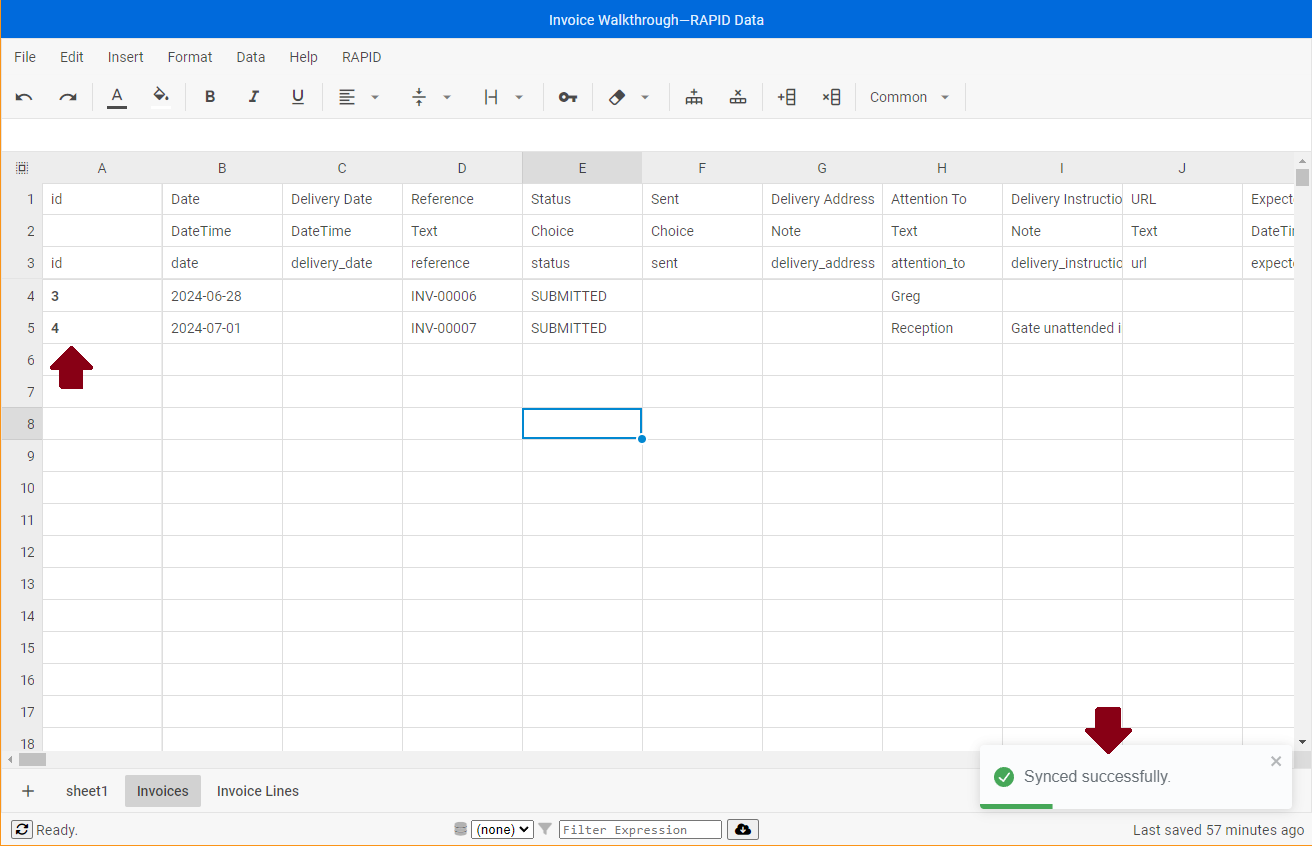The width and height of the screenshot is (1312, 846).
Task: Click the scroll left arrow
Action: click(x=9, y=760)
